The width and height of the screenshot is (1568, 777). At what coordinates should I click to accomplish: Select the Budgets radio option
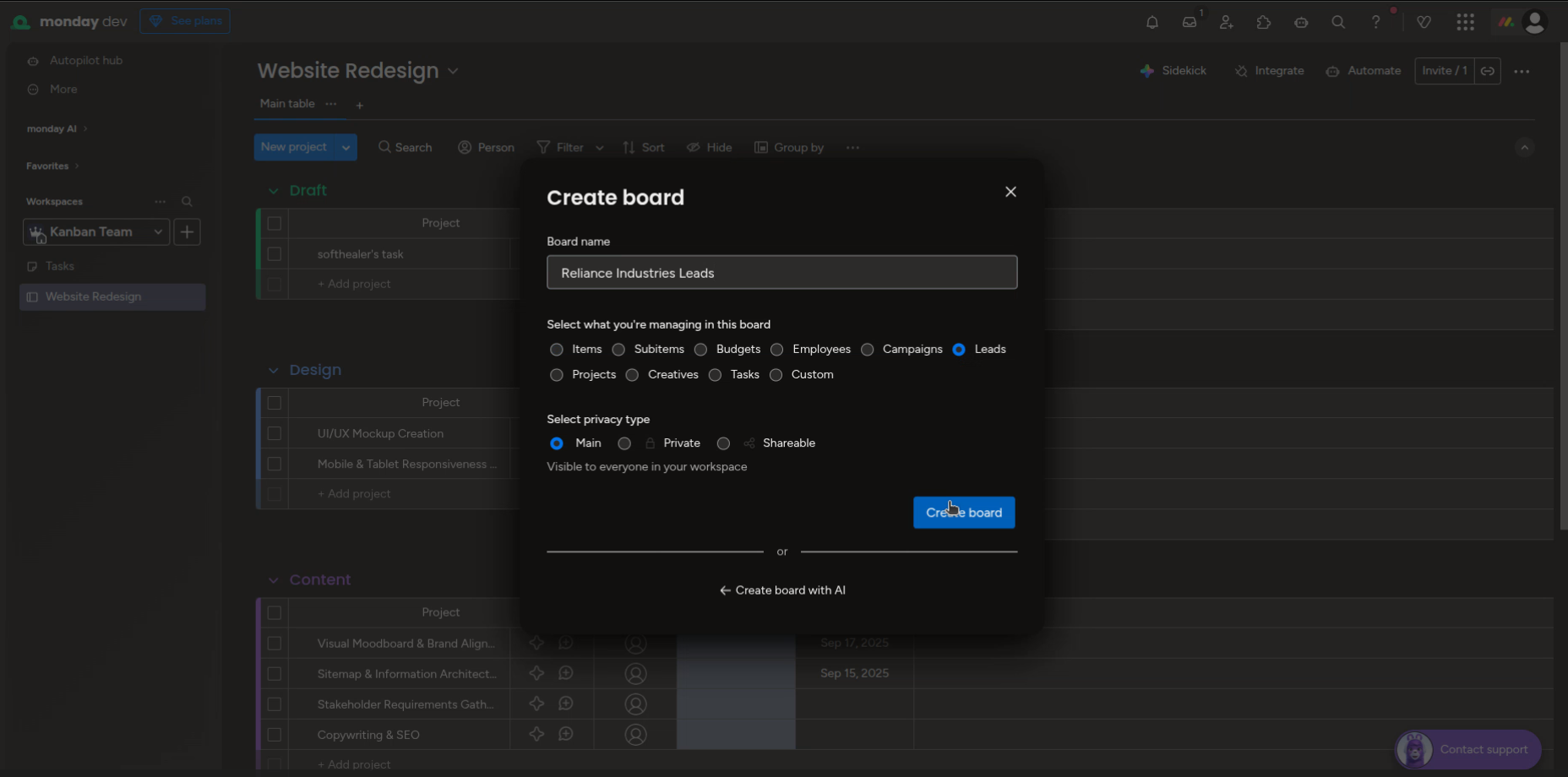pyautogui.click(x=700, y=350)
